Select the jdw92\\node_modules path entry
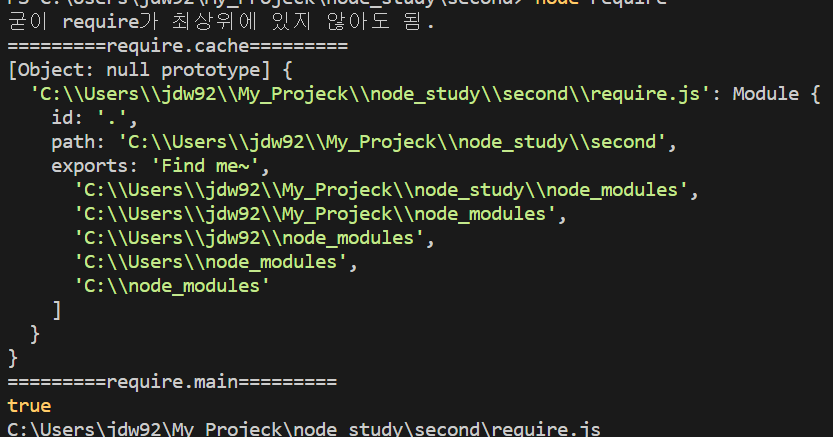The width and height of the screenshot is (833, 437). pos(254,238)
